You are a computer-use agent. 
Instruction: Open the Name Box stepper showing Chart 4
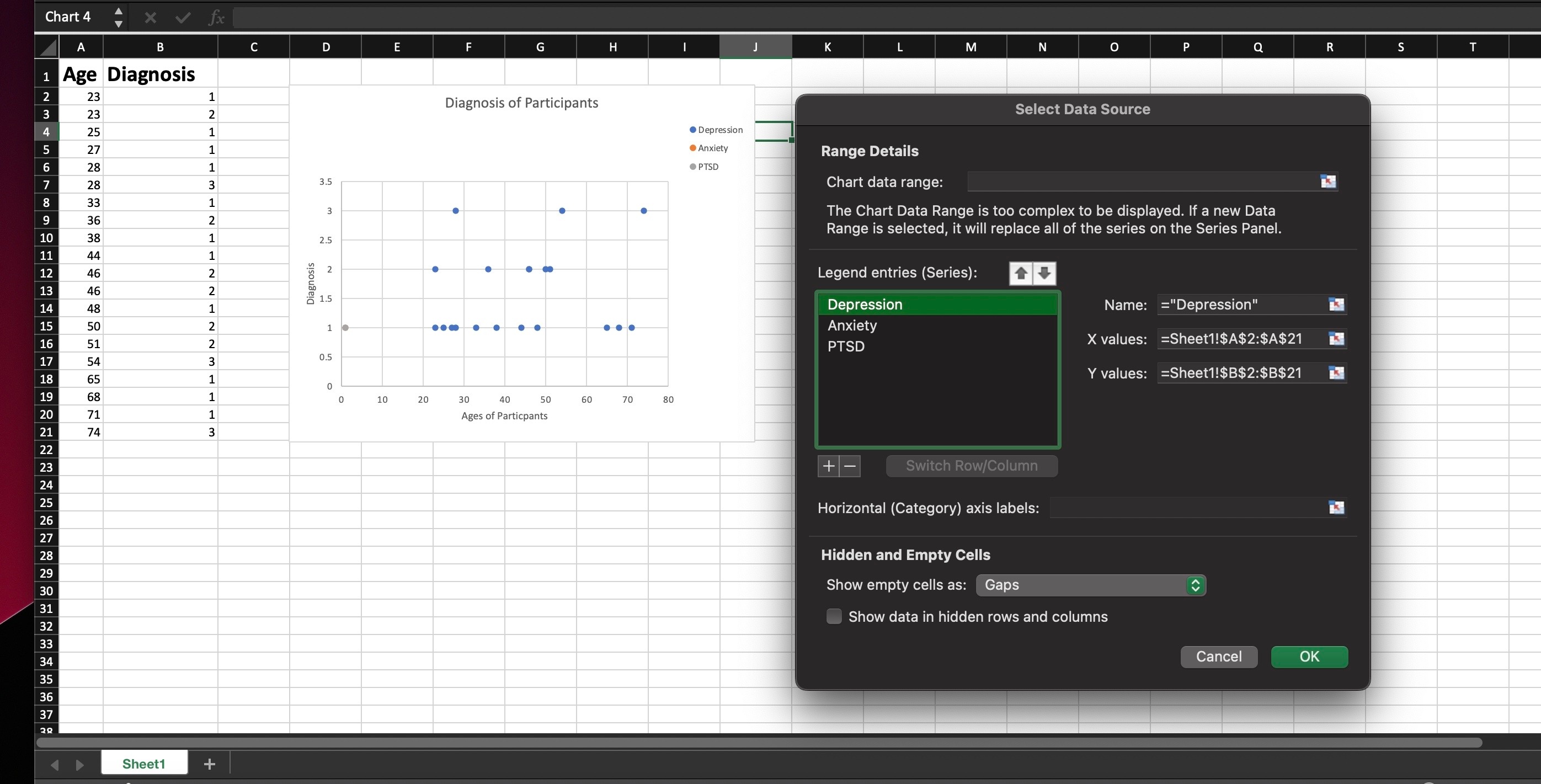click(119, 17)
